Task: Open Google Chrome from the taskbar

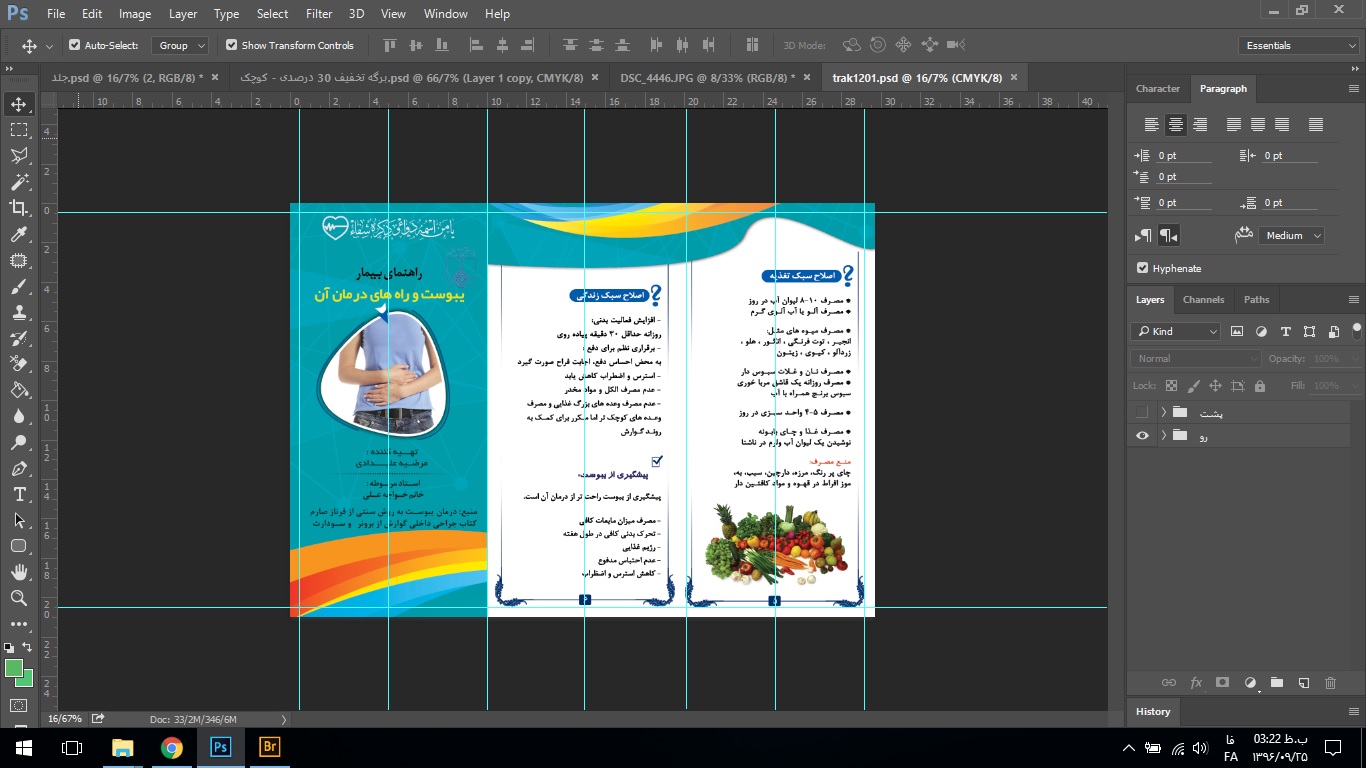Action: [x=172, y=747]
